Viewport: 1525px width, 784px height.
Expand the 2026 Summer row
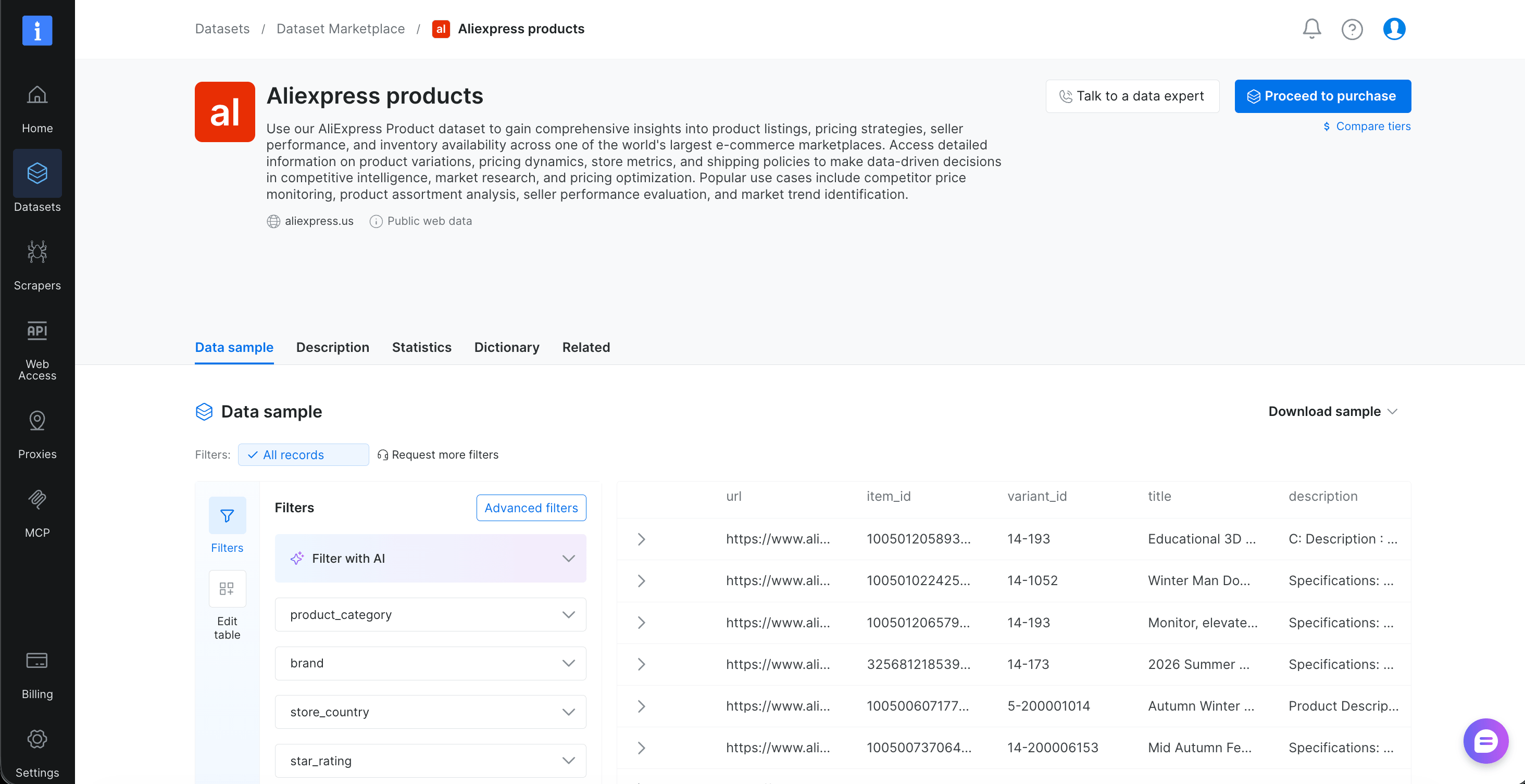641,664
